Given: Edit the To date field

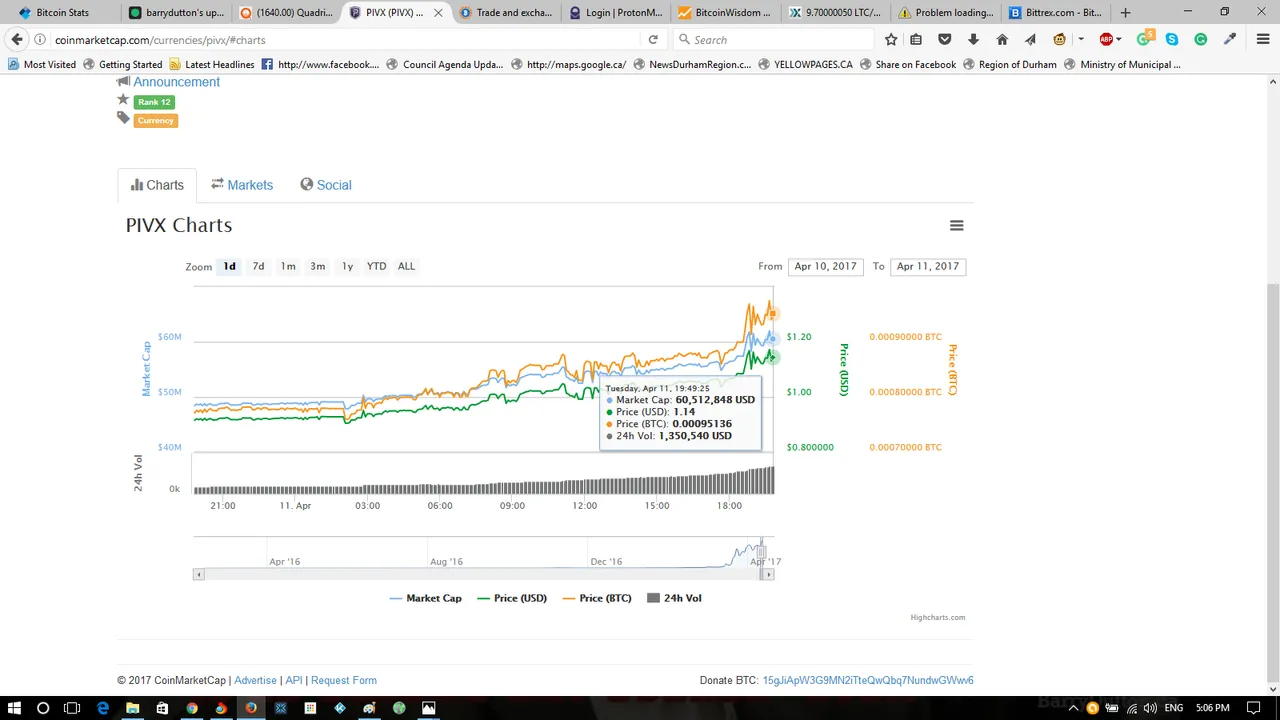Looking at the screenshot, I should [x=928, y=266].
